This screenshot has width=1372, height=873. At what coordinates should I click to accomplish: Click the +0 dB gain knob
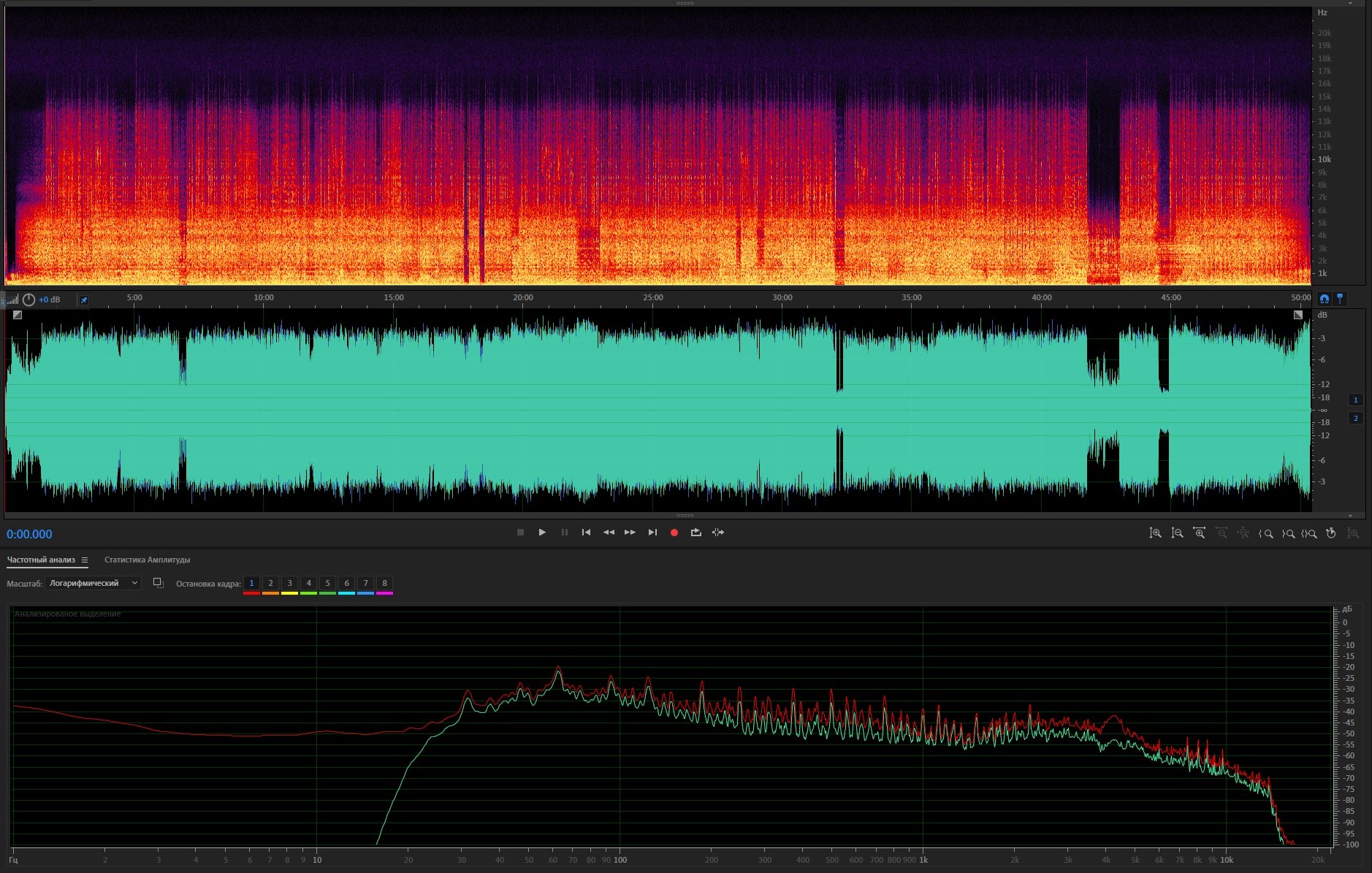(29, 300)
